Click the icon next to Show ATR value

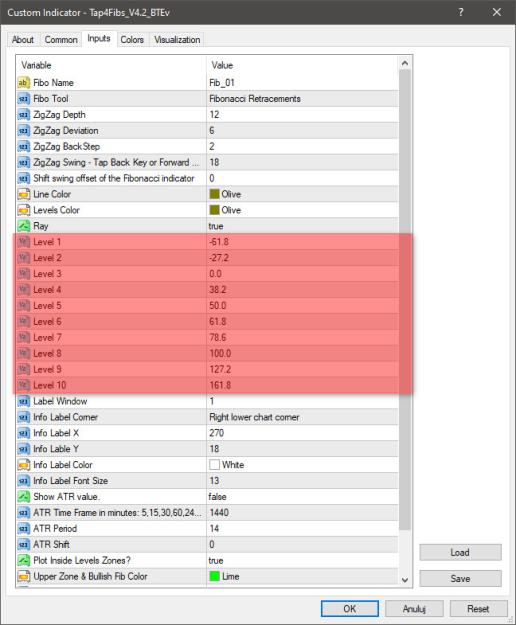tap(24, 497)
